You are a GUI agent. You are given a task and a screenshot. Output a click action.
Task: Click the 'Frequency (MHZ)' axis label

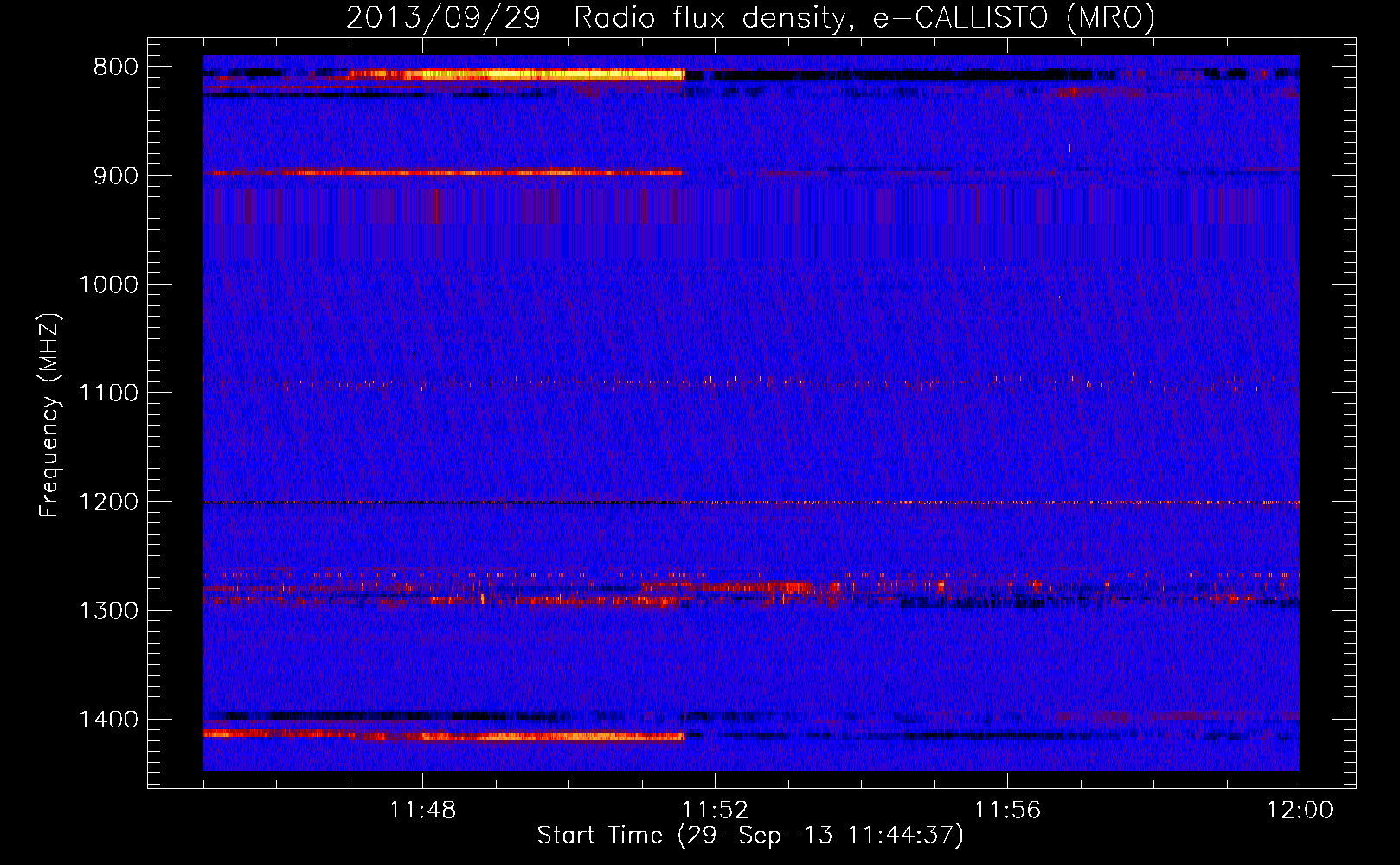tap(50, 415)
